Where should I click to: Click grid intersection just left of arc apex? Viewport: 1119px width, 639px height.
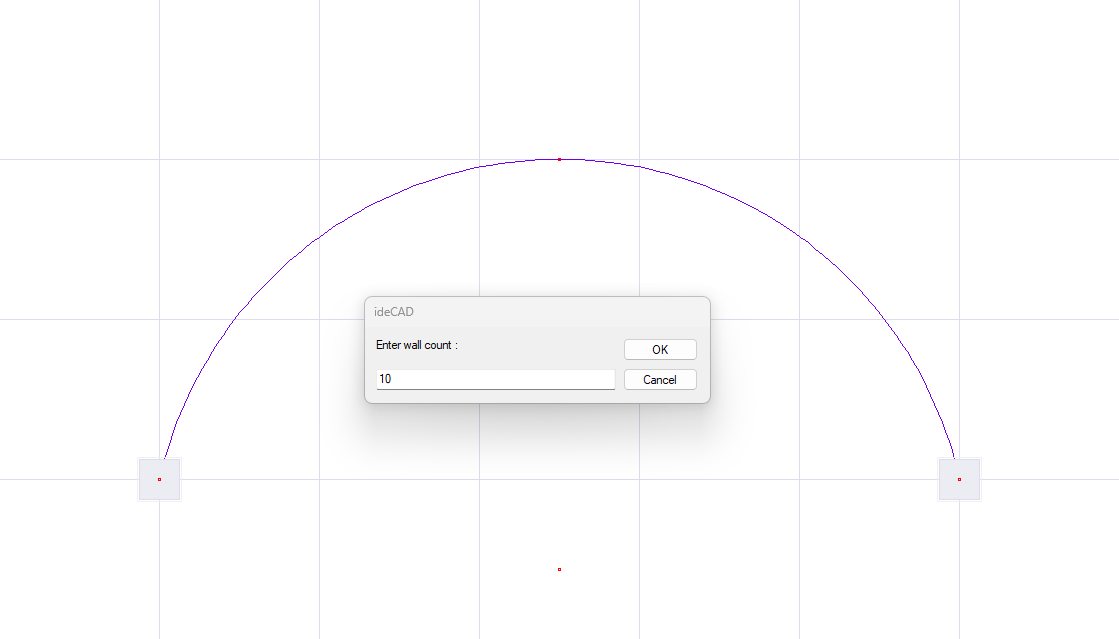click(x=479, y=159)
